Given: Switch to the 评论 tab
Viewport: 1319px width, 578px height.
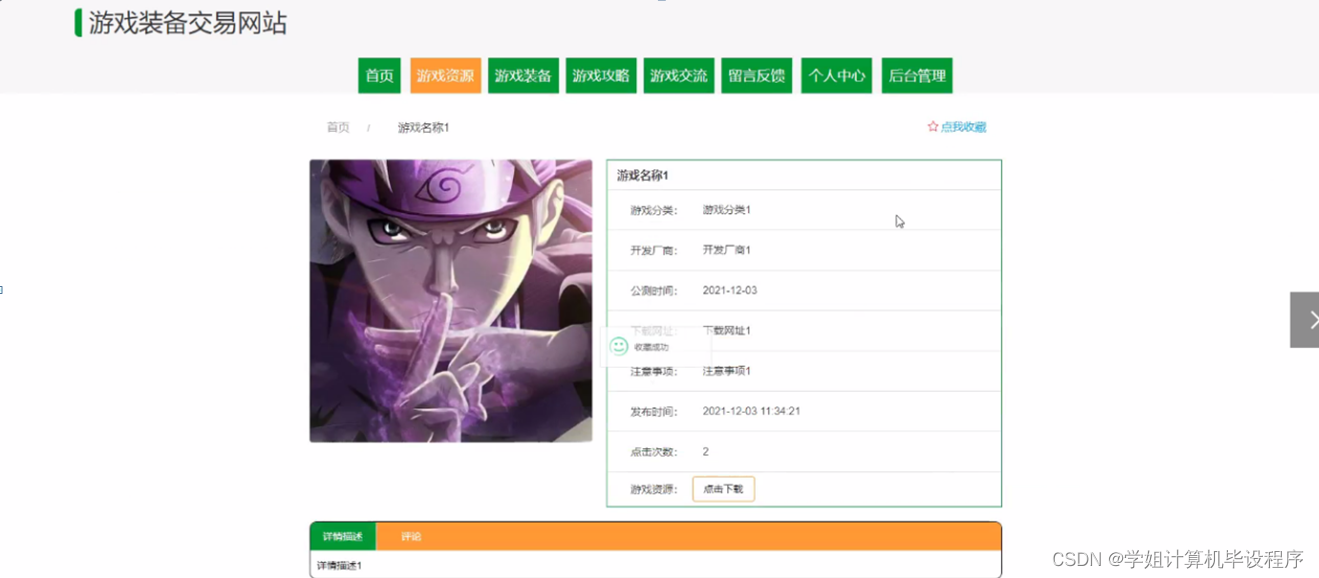Looking at the screenshot, I should click(411, 536).
